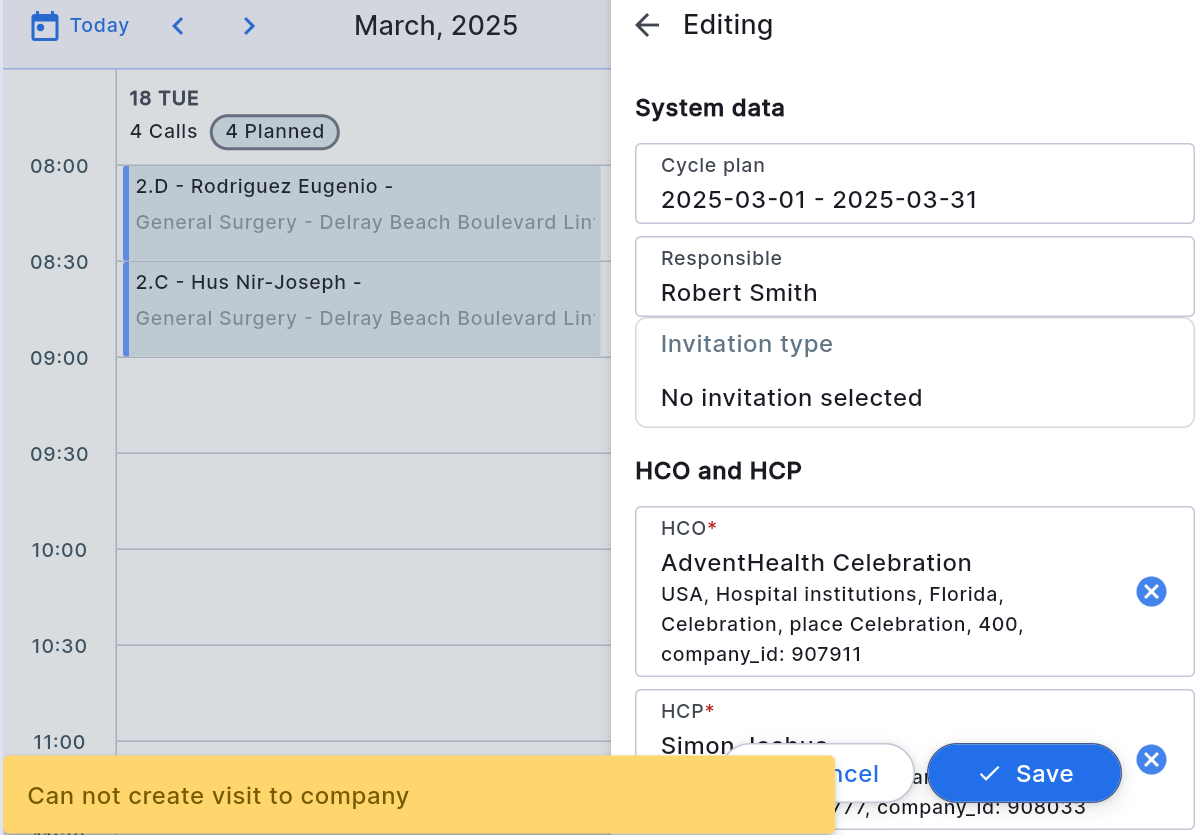The image size is (1201, 835).
Task: Click the HCO field AdventHealth Celebration
Action: point(880,590)
